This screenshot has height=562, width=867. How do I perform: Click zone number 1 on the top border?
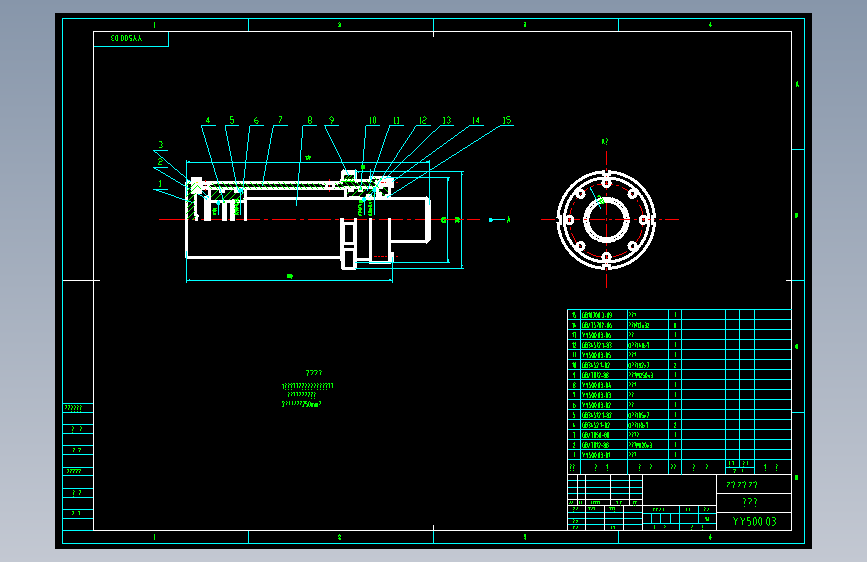pos(154,25)
